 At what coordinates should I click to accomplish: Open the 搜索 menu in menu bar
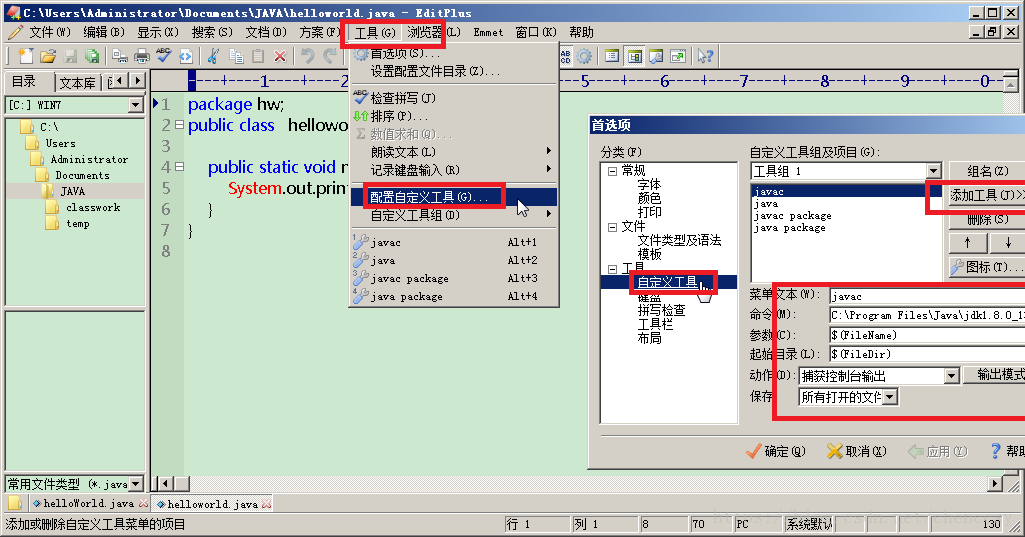[211, 32]
